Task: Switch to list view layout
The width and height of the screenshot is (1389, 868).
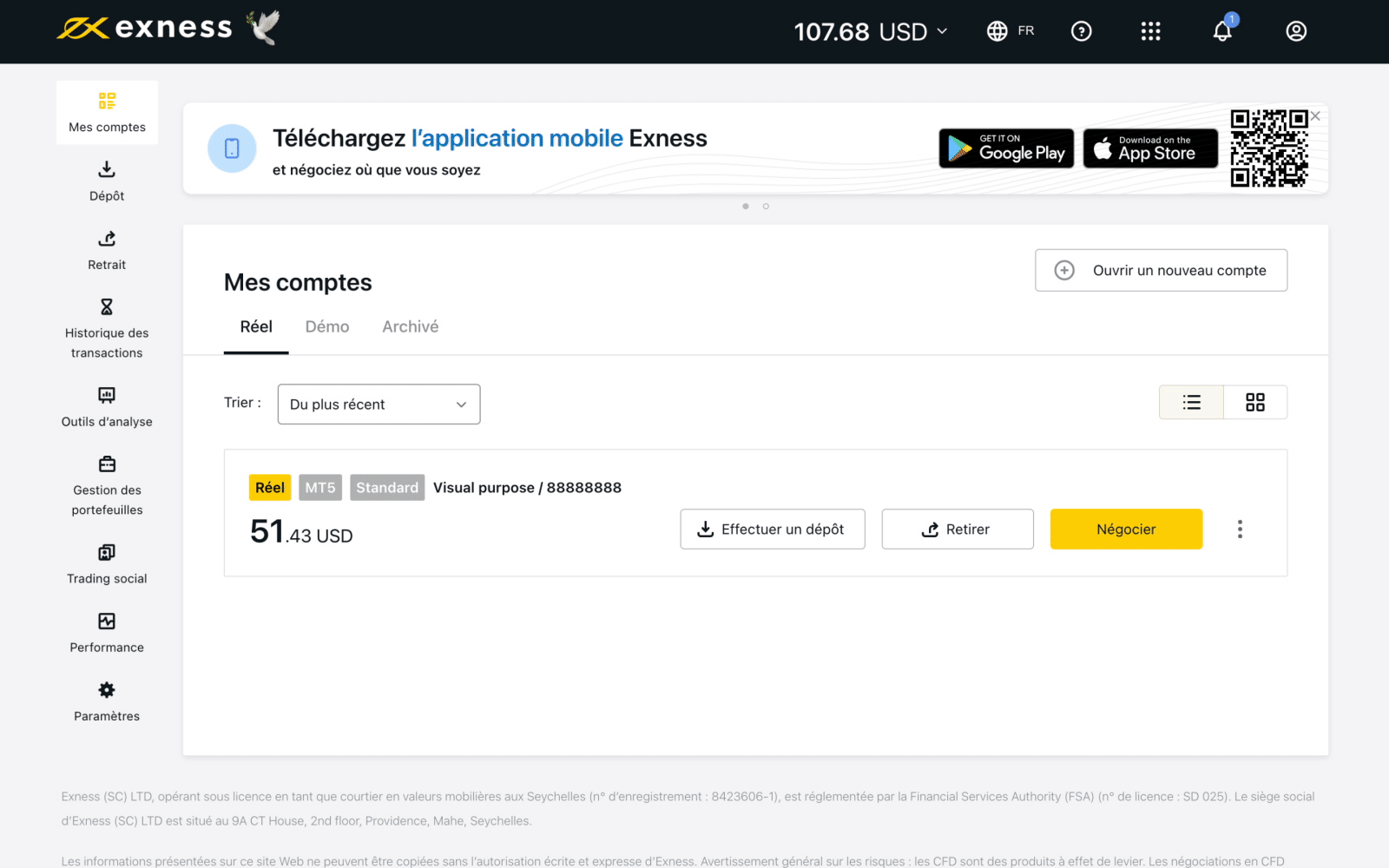Action: click(1191, 402)
